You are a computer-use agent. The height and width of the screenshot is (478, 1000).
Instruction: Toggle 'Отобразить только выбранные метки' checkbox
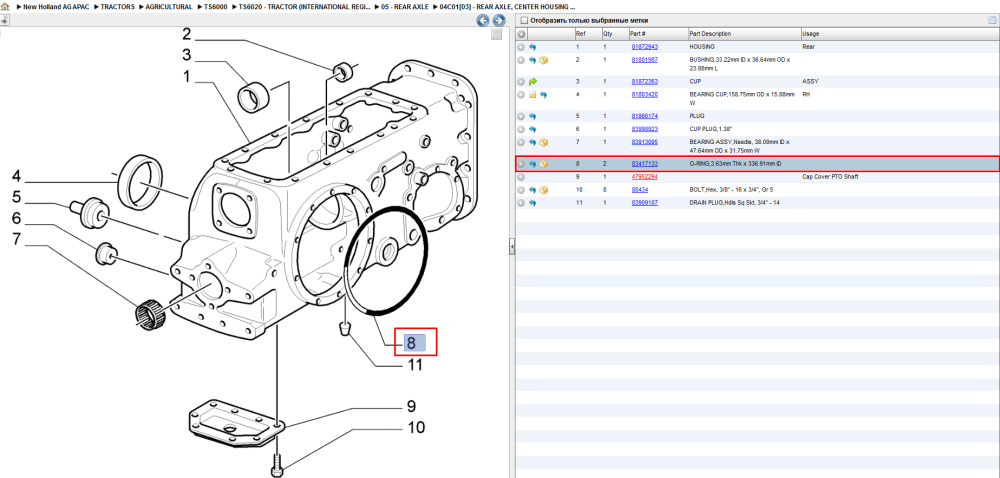[523, 20]
